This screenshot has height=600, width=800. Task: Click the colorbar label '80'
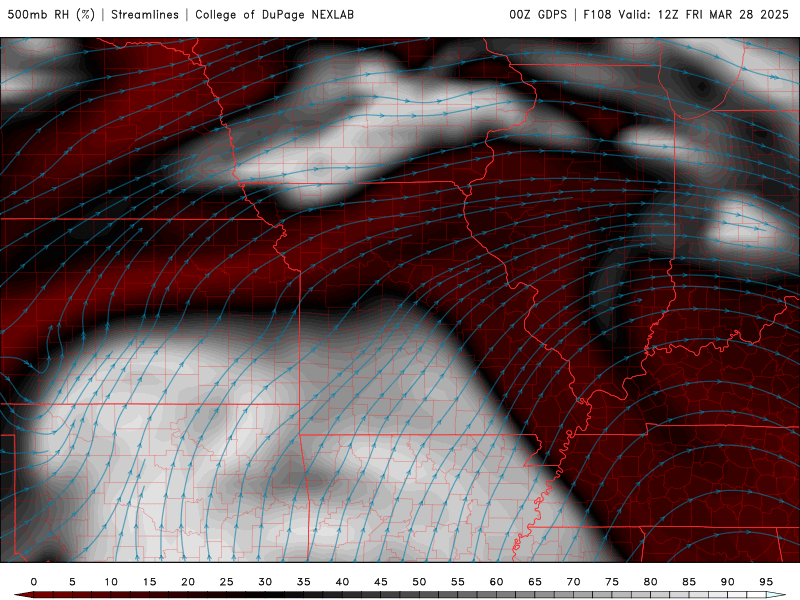point(651,582)
